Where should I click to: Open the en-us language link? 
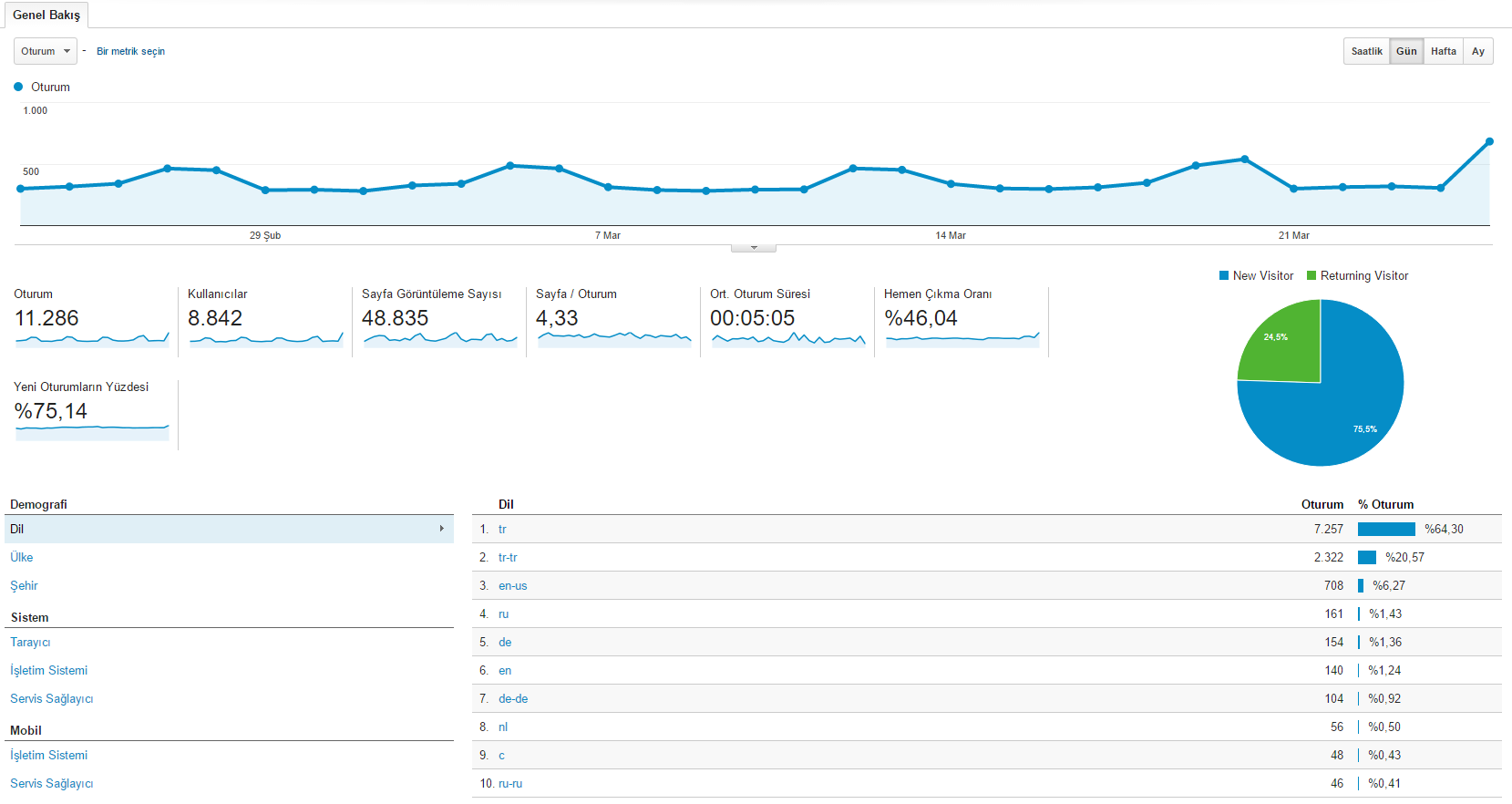click(x=512, y=586)
